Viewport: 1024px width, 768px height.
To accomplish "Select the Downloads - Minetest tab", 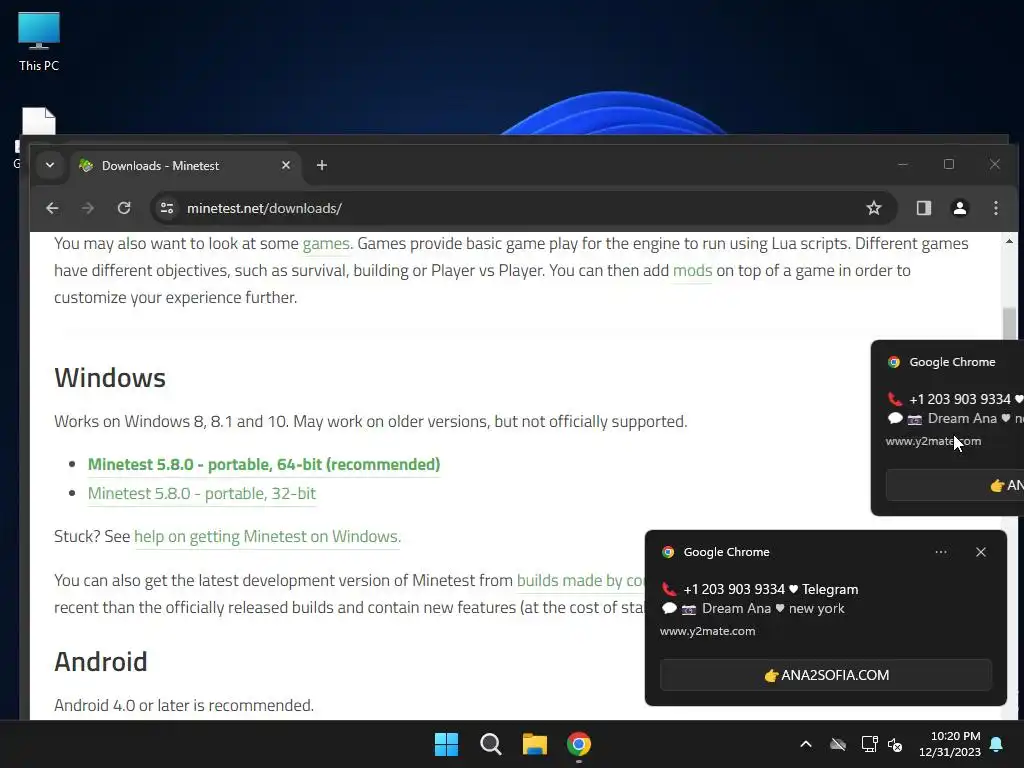I will tap(185, 166).
